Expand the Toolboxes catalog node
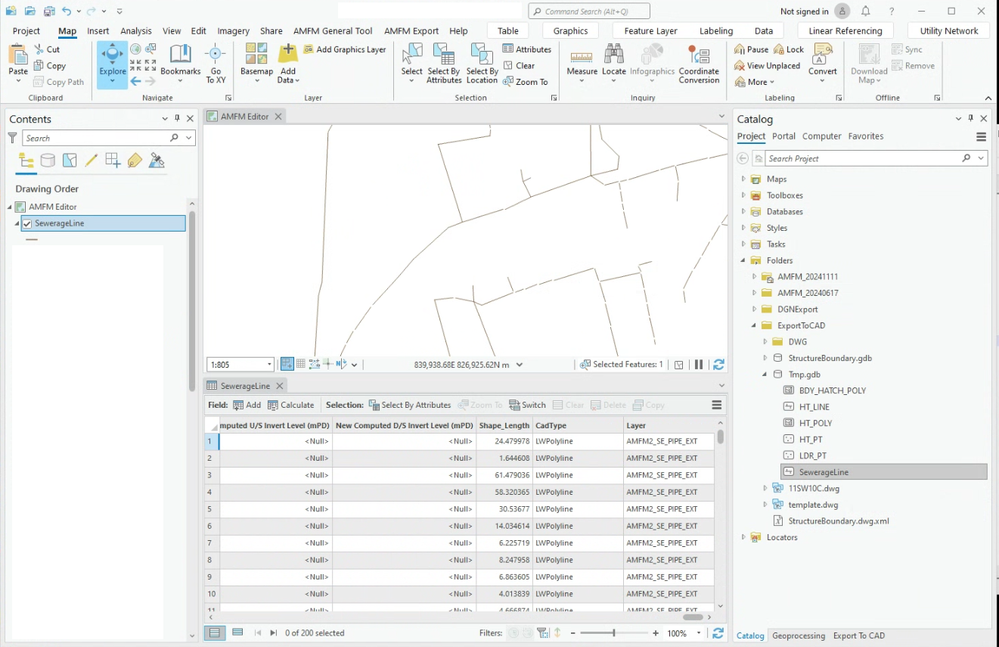The height and width of the screenshot is (647, 999). point(743,196)
